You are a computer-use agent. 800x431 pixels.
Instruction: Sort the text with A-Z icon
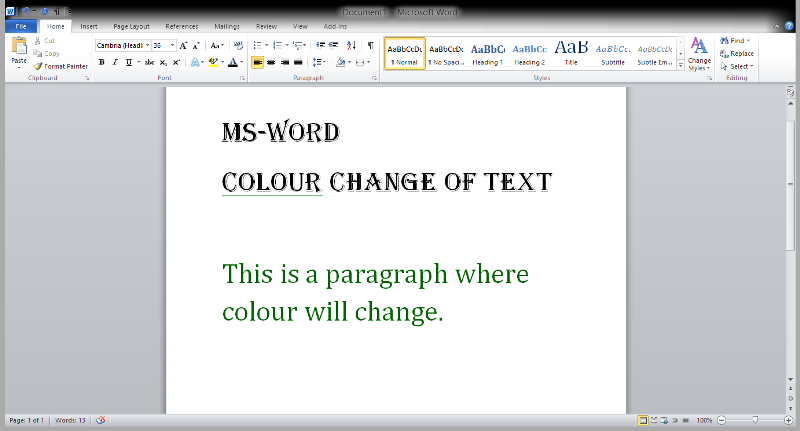click(351, 45)
